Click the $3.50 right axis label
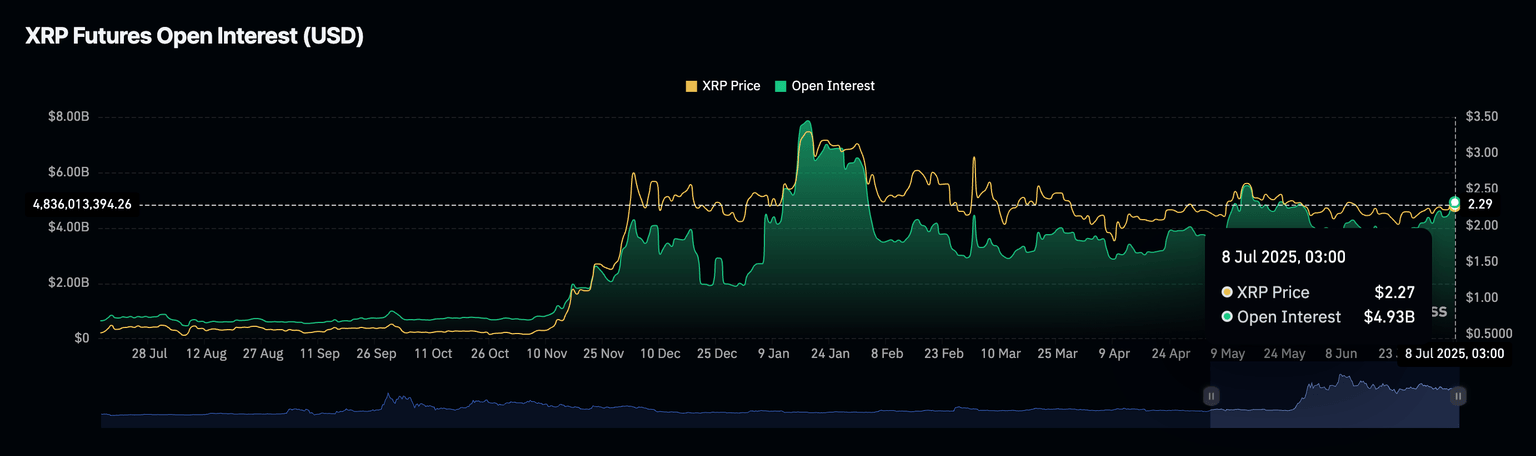This screenshot has width=1536, height=456. 1482,117
